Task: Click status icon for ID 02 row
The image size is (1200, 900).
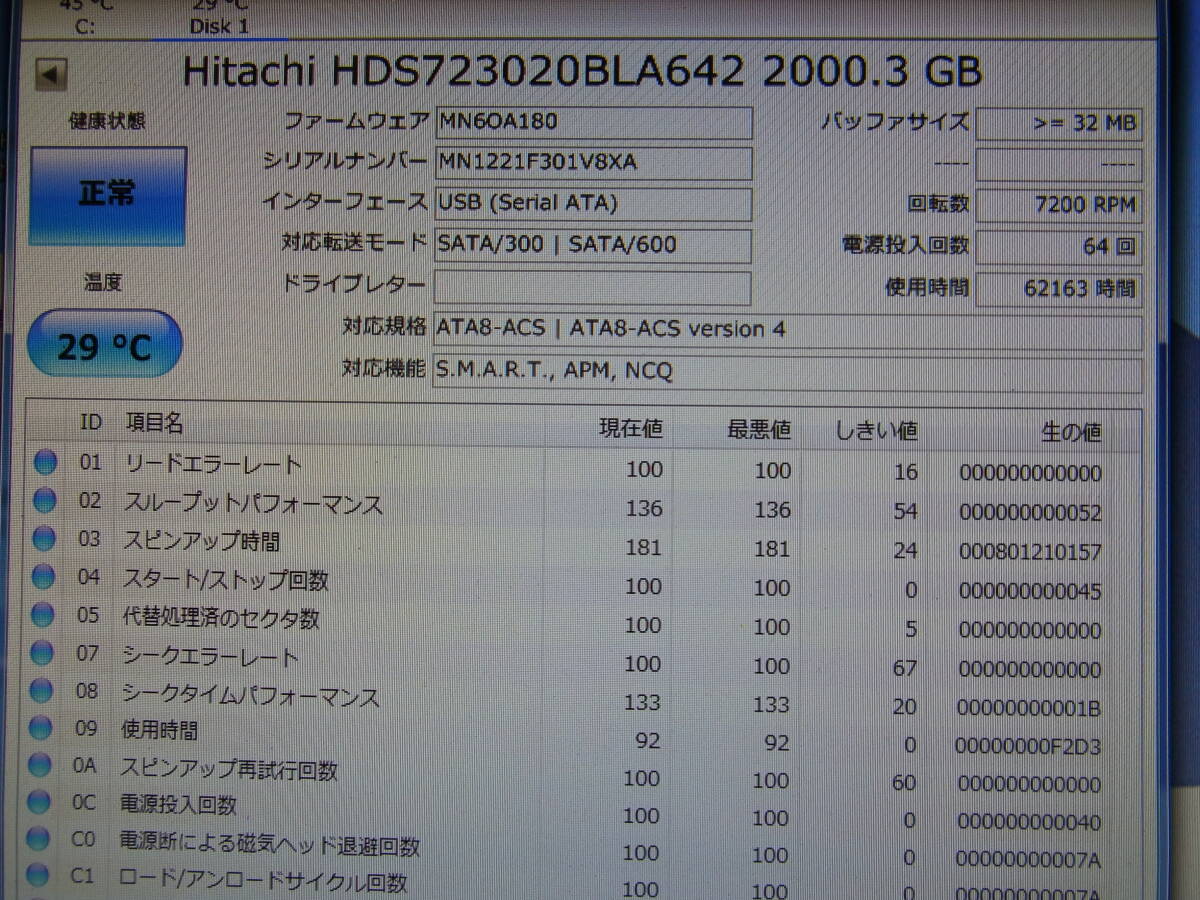Action: [x=44, y=501]
